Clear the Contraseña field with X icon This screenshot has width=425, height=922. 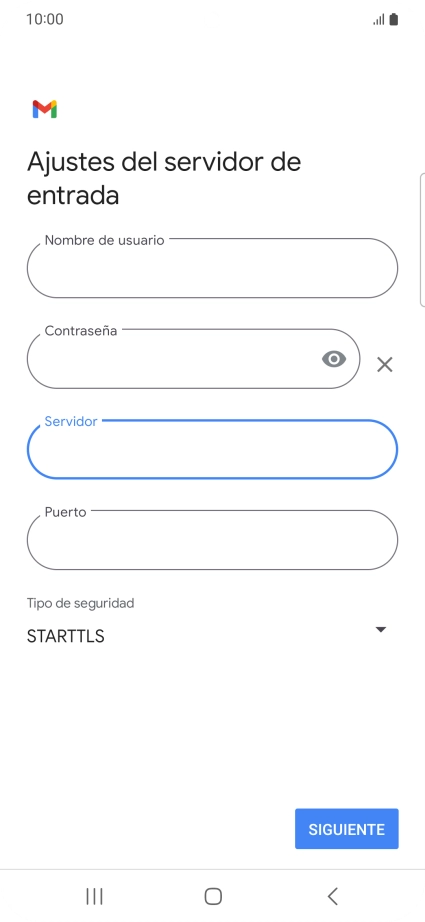[384, 365]
